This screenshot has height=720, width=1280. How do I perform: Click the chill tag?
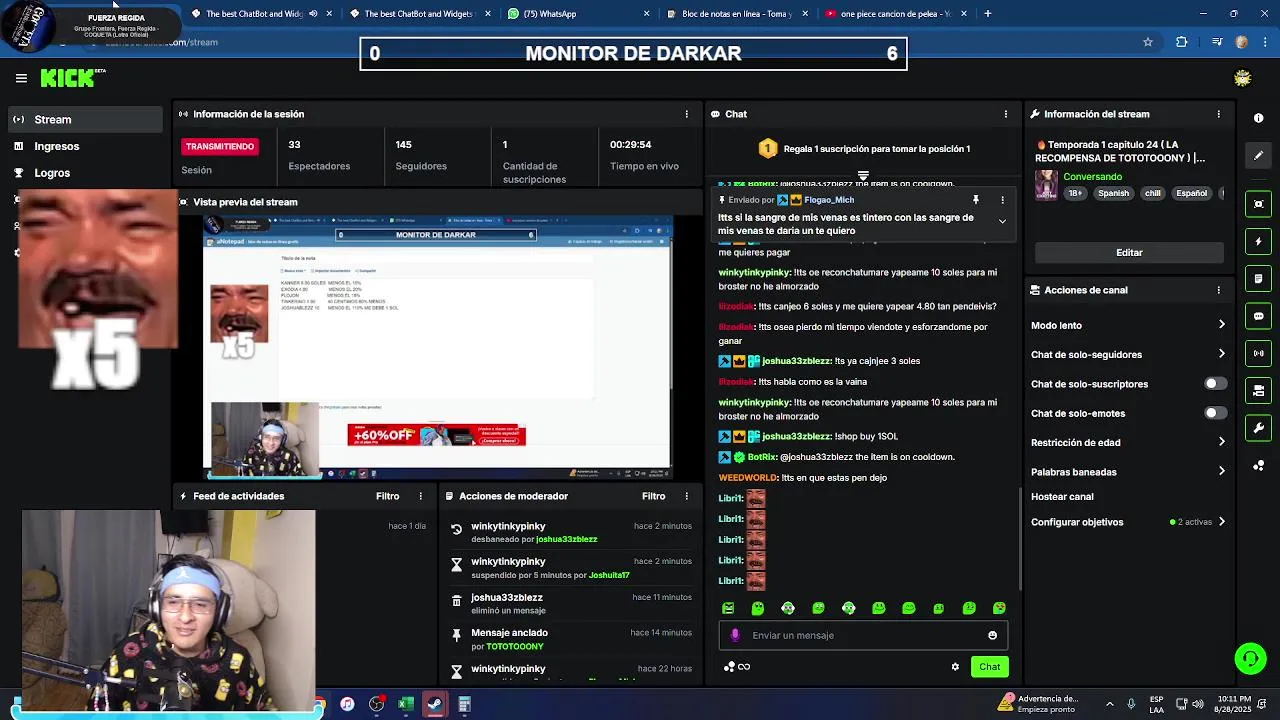[1153, 194]
